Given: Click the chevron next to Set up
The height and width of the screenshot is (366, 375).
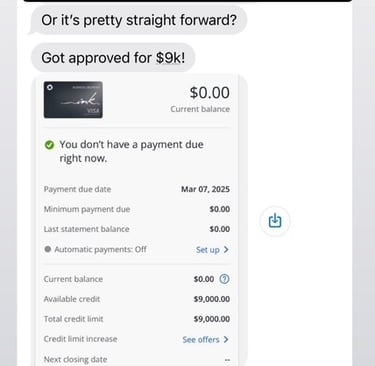Looking at the screenshot, I should tap(226, 249).
